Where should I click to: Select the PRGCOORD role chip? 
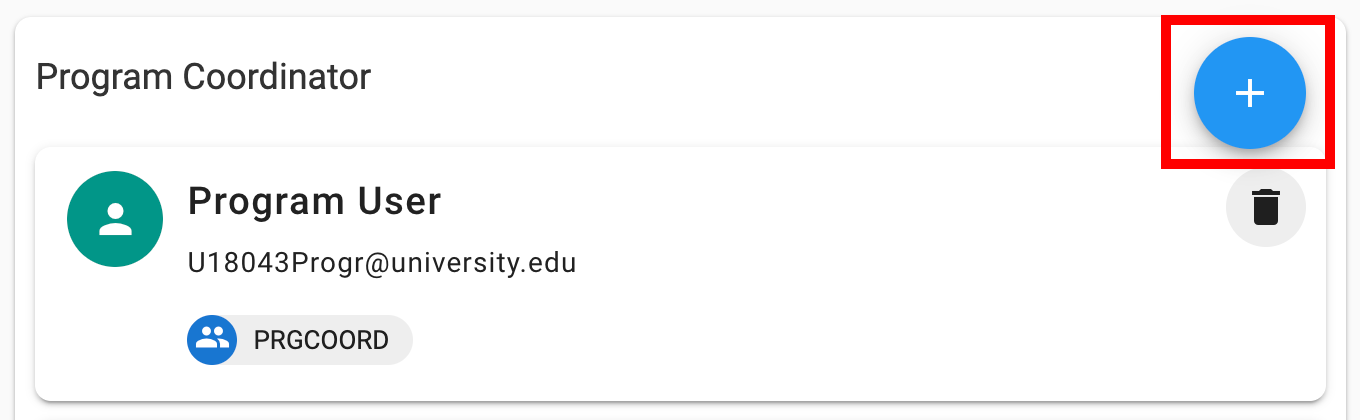point(300,340)
